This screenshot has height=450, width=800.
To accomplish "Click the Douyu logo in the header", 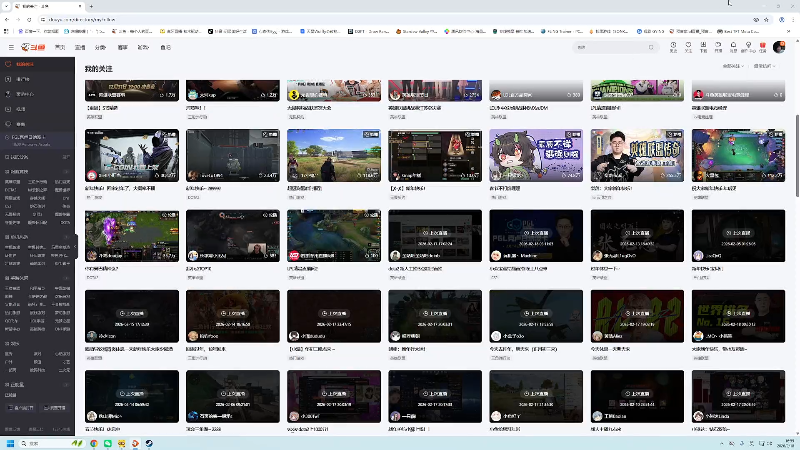I will point(33,47).
